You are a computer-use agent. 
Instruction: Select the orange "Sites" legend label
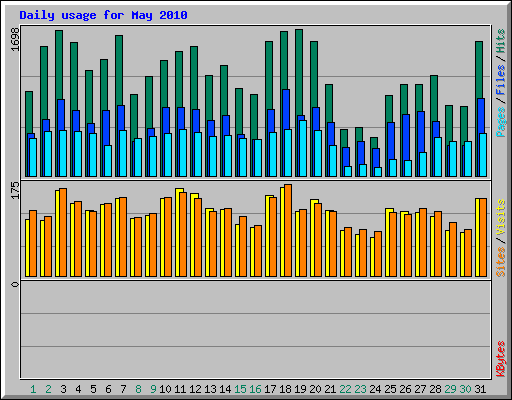tap(501, 262)
